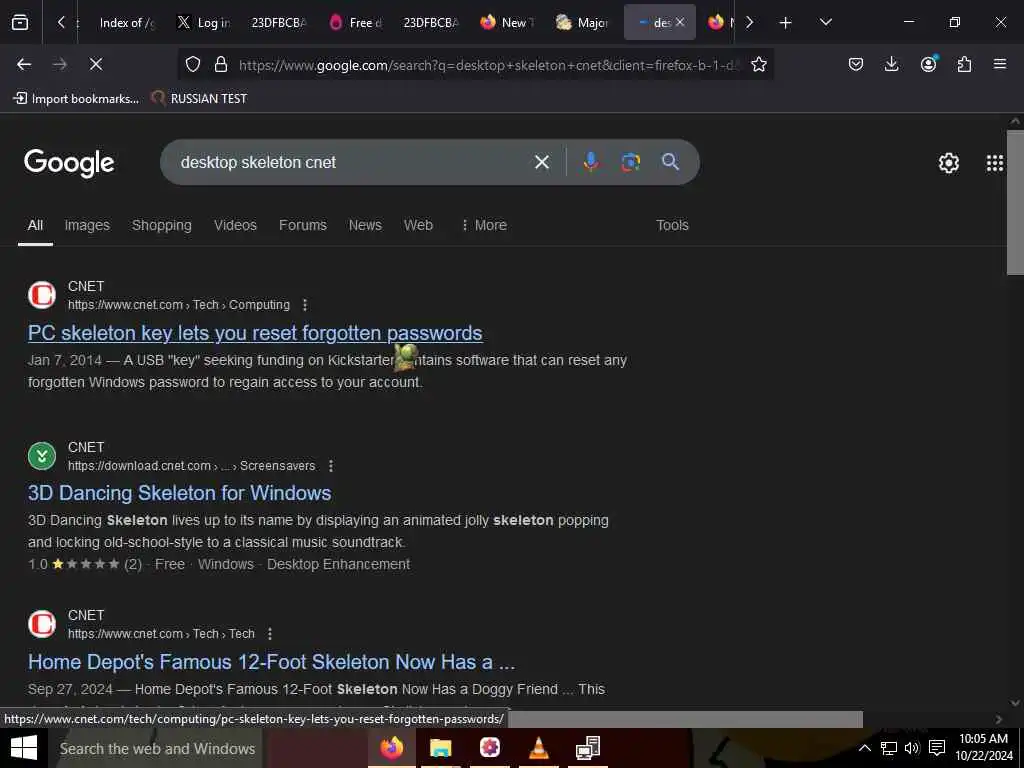Switch to Free d tab

356,23
